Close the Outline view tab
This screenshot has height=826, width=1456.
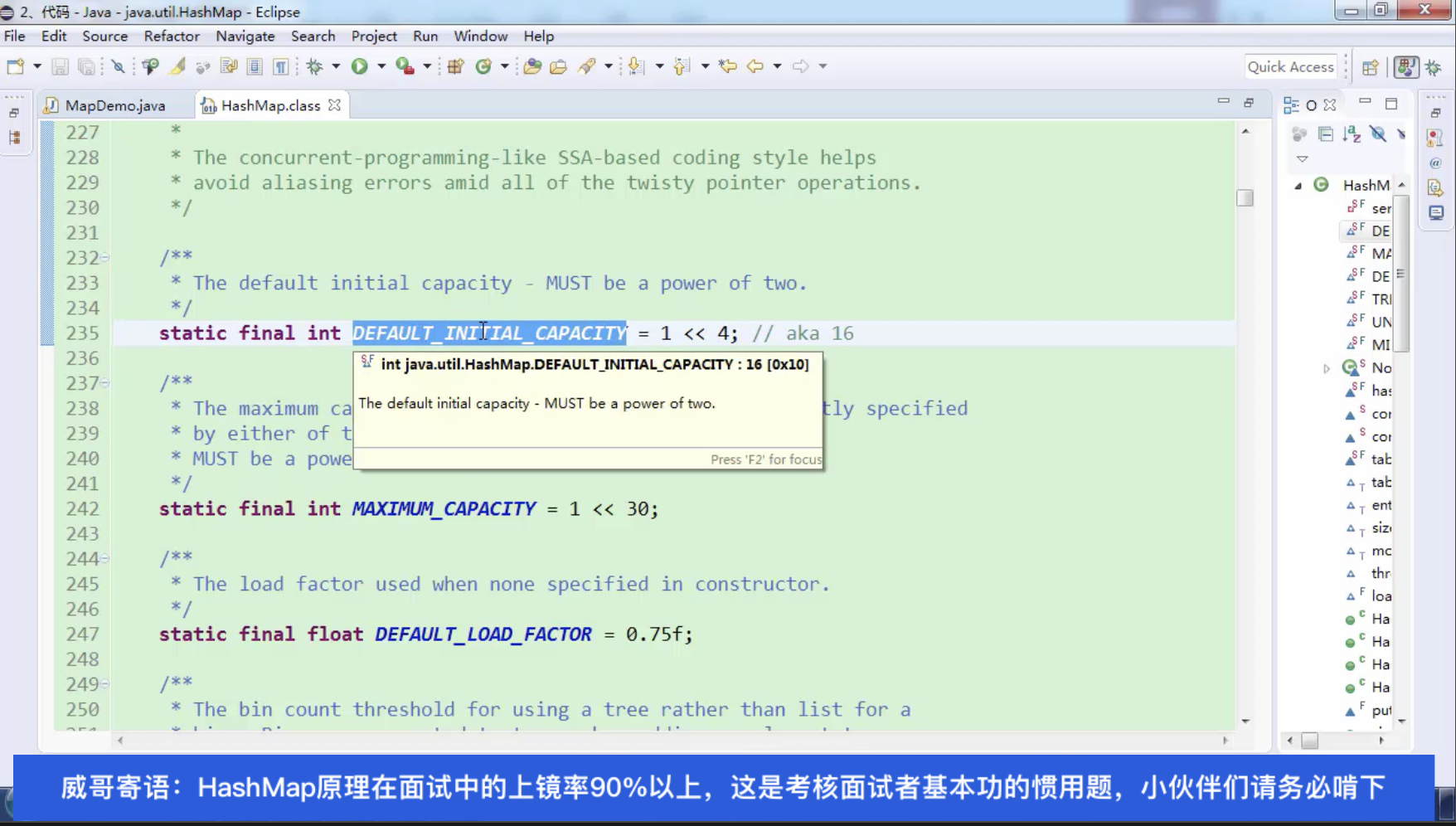pos(1330,104)
